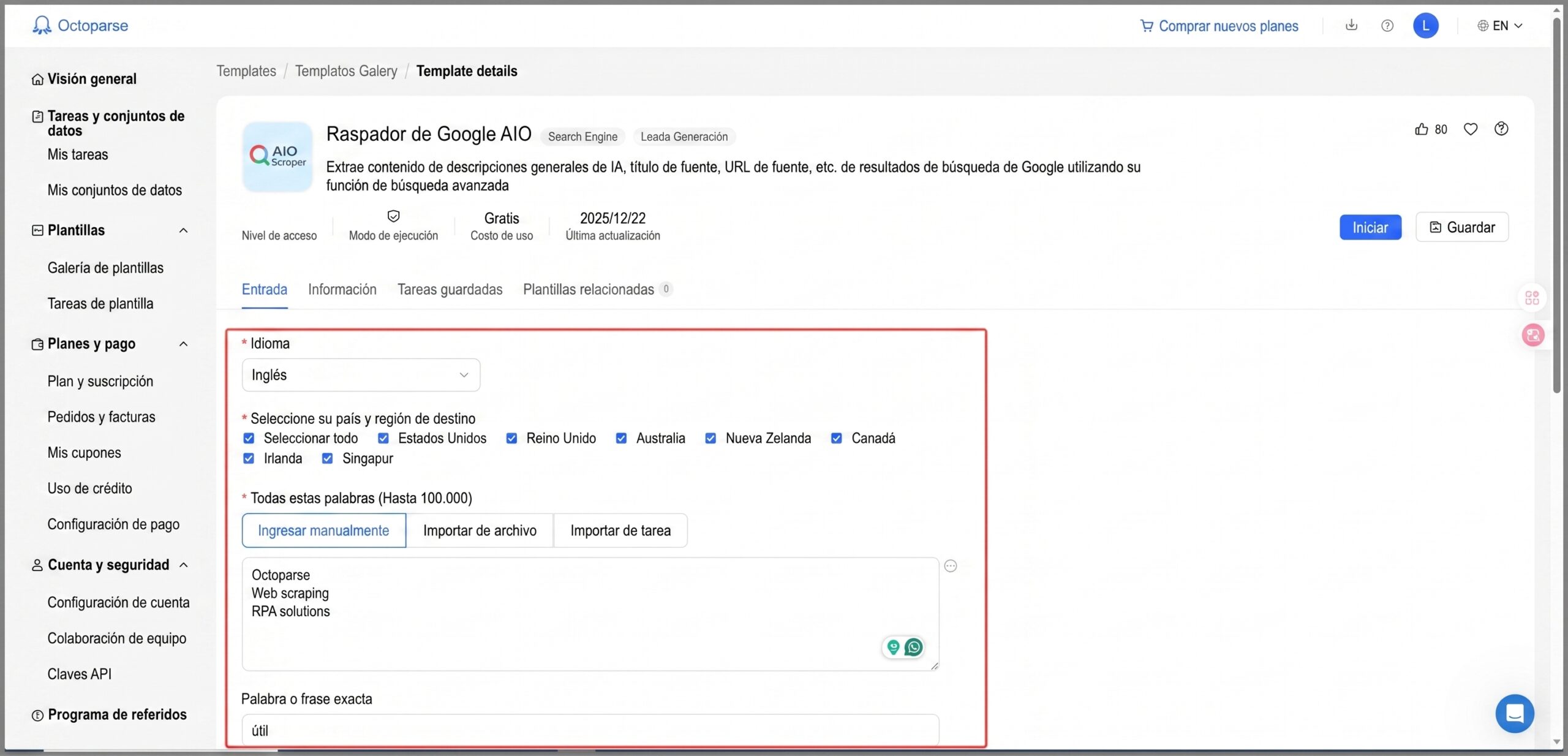Click the shield icon above Modo de ejecución

pyautogui.click(x=393, y=216)
